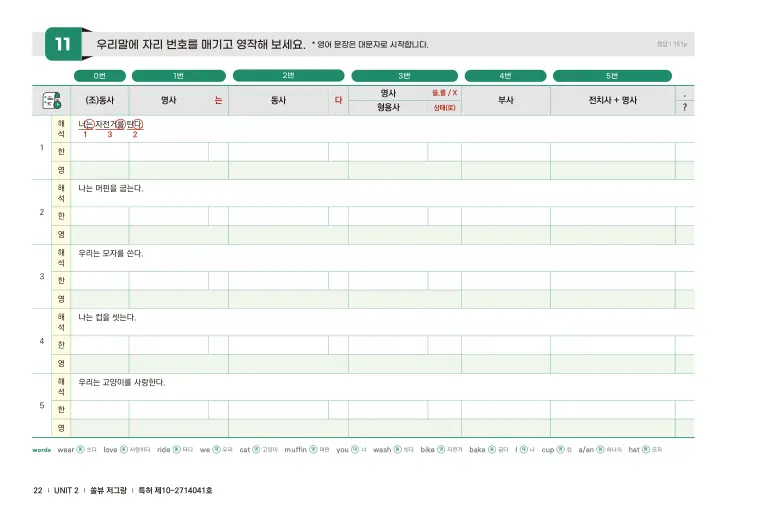Viewport: 757px width, 521px height.
Task: Click the word 'bake' in the words list
Action: pyautogui.click(x=477, y=450)
